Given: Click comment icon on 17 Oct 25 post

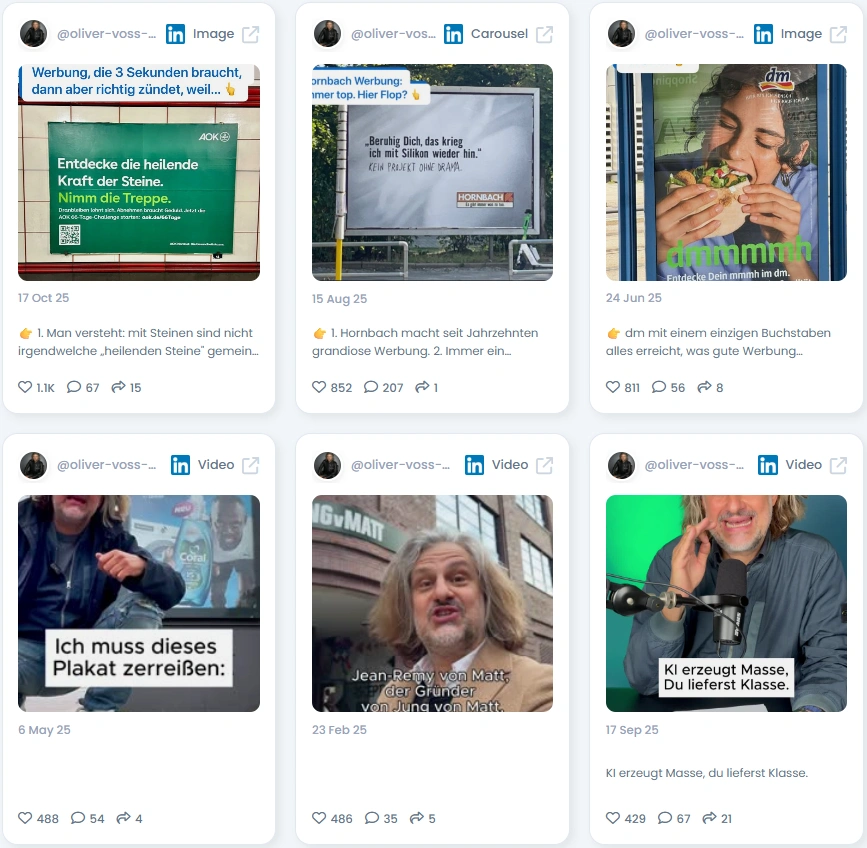Looking at the screenshot, I should point(74,387).
